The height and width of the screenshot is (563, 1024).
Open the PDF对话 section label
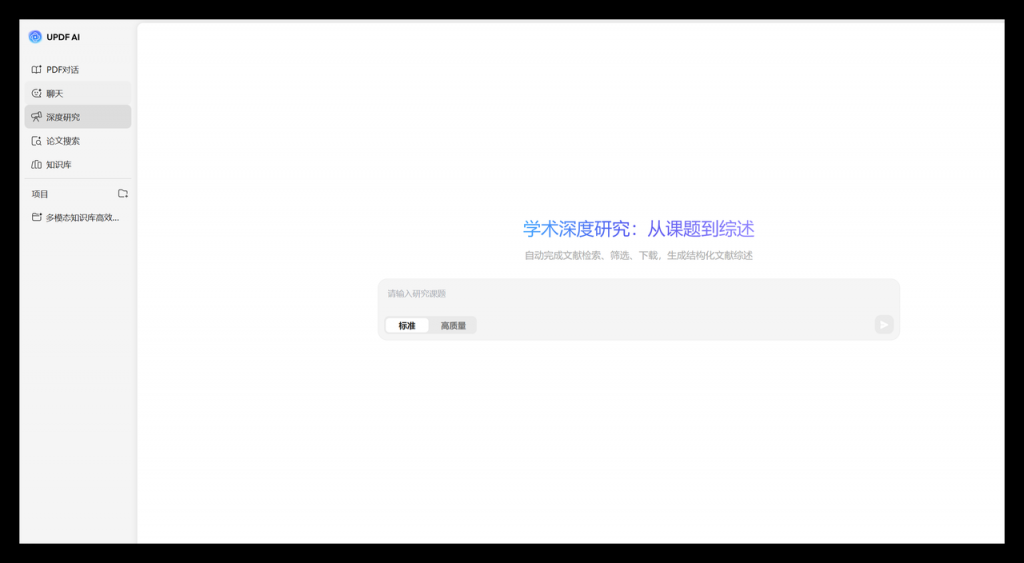63,70
